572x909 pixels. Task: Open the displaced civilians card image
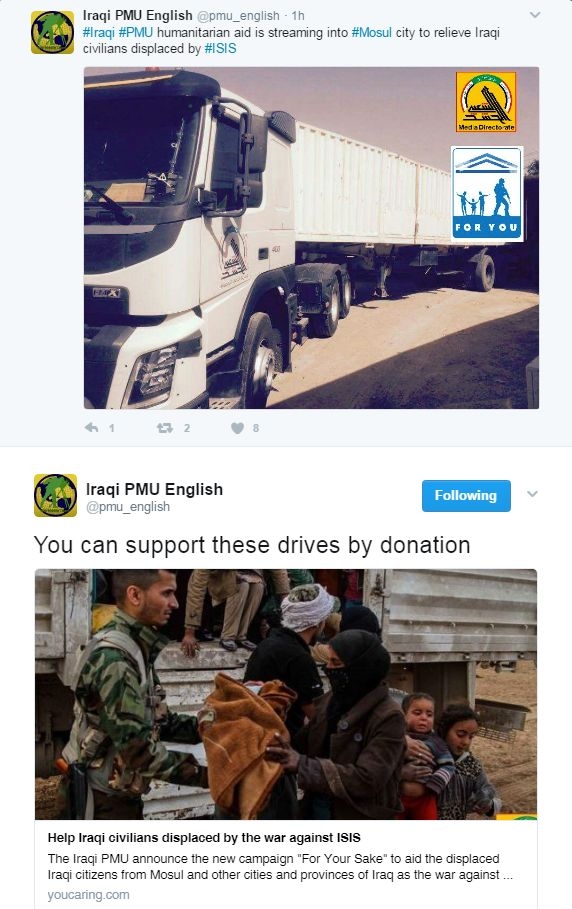tap(286, 694)
